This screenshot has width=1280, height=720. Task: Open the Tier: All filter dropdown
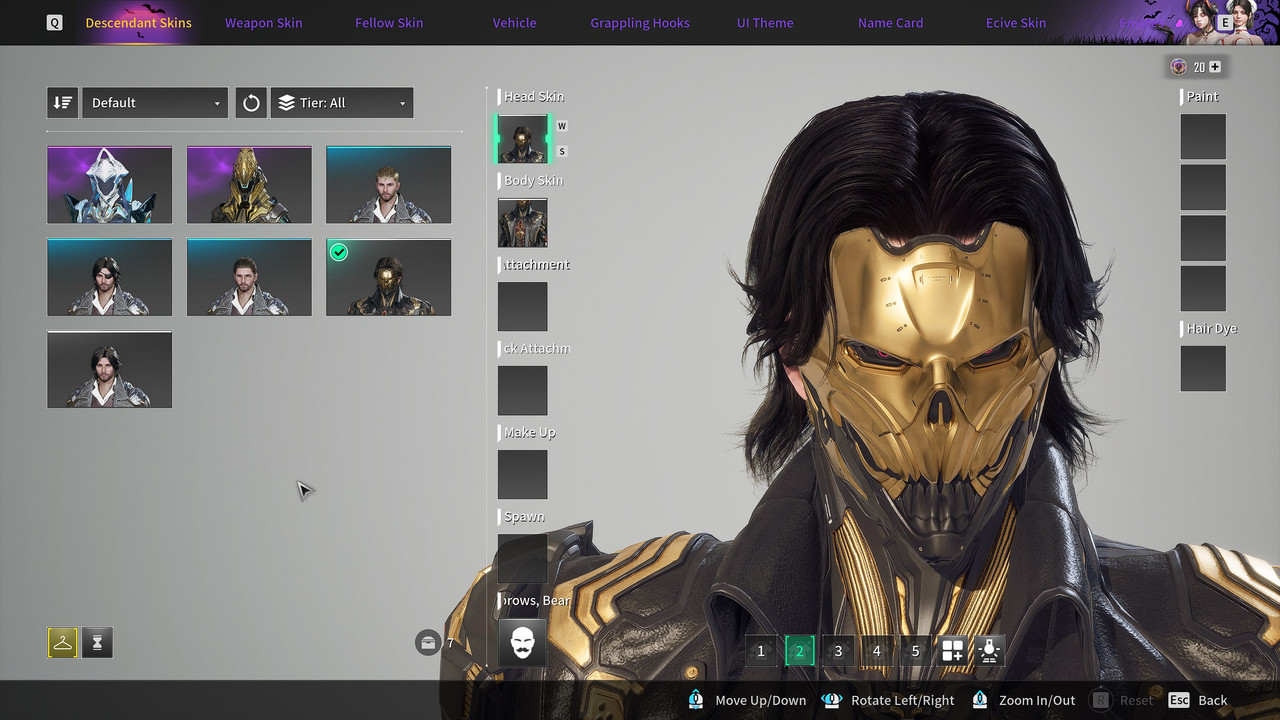coord(342,103)
